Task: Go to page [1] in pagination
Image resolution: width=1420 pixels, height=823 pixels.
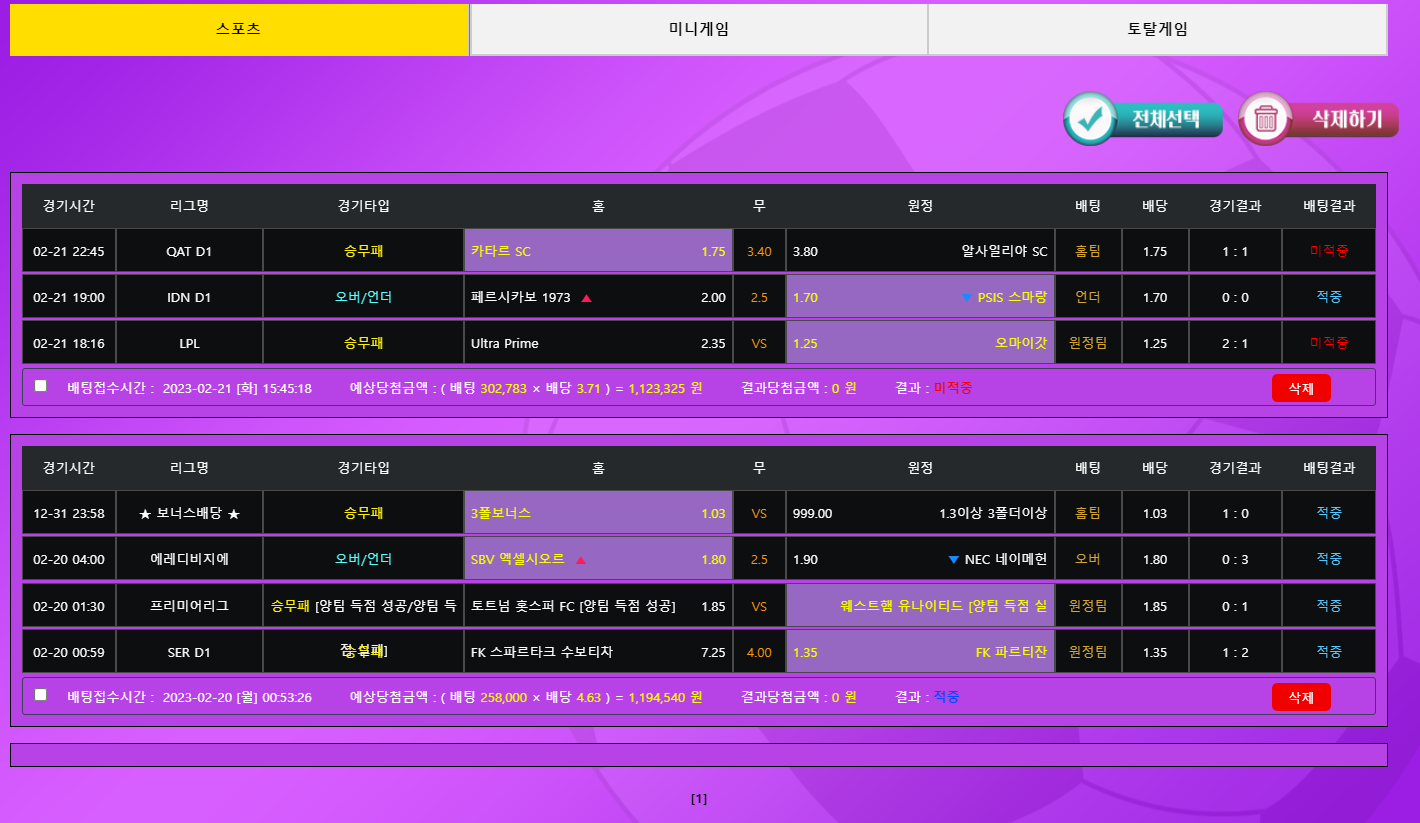Action: point(699,799)
